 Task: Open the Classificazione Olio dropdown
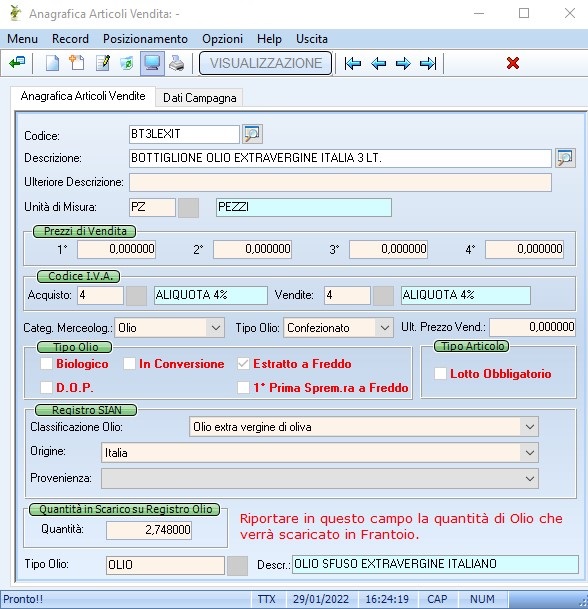(x=530, y=427)
